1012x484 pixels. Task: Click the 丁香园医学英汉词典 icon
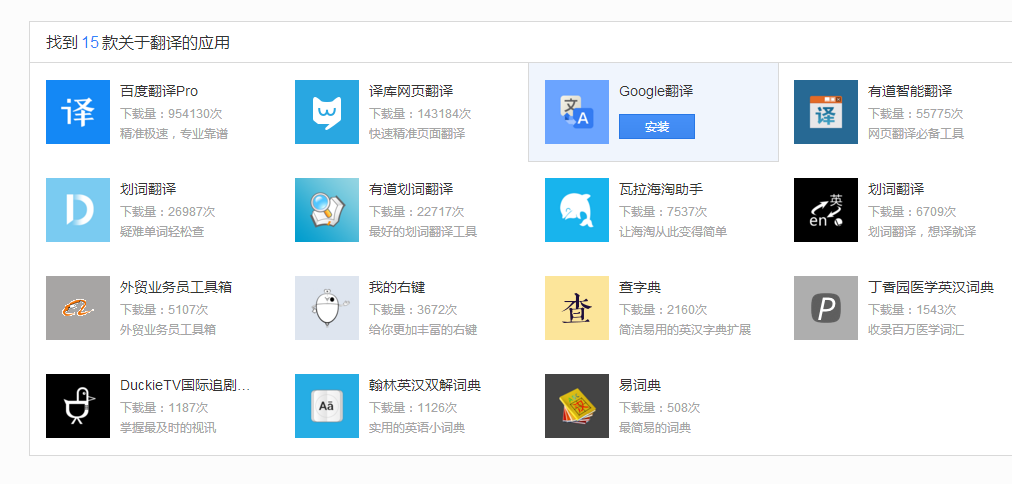point(826,308)
